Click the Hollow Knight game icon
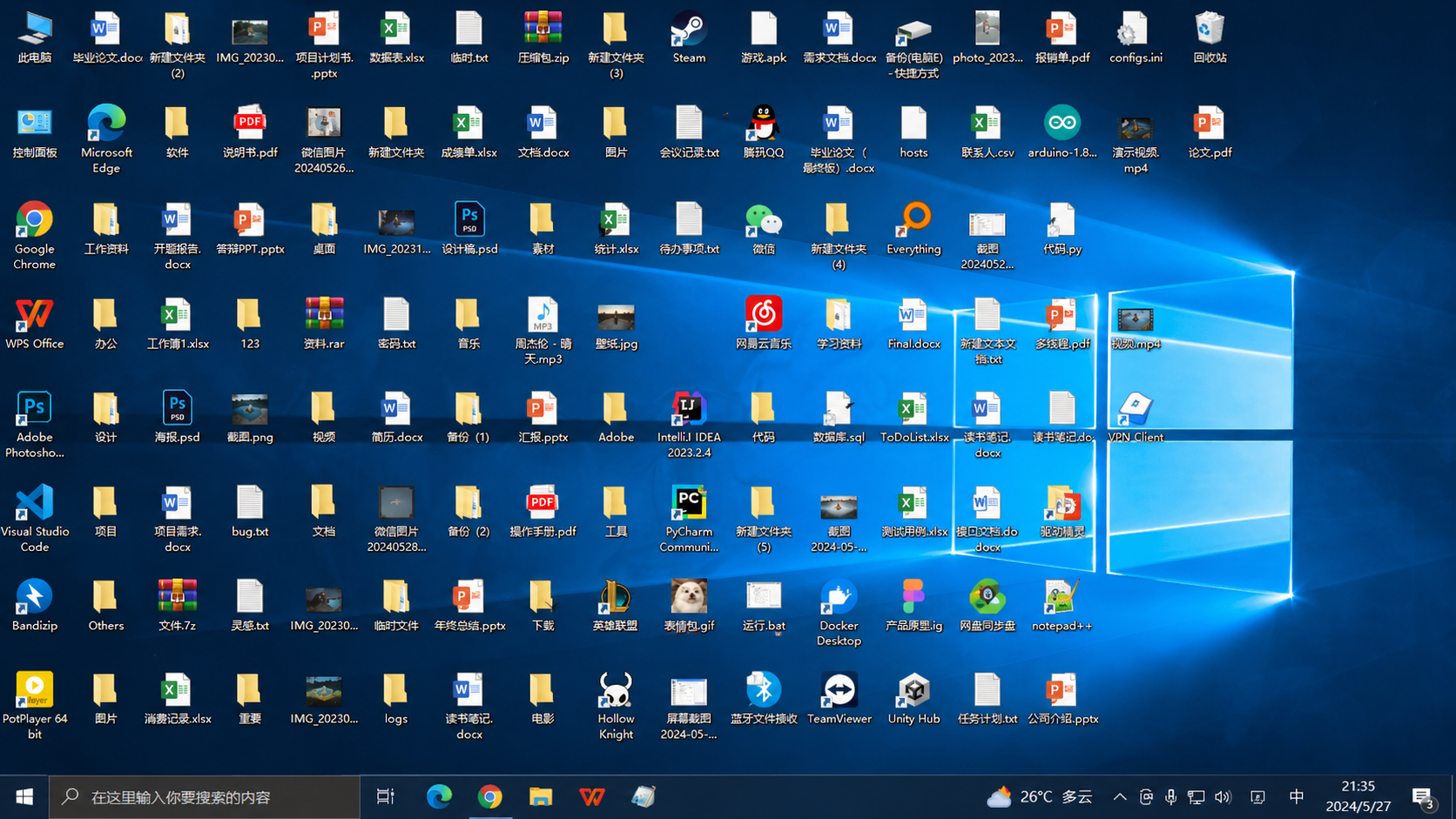Viewport: 1456px width, 819px height. coord(616,692)
